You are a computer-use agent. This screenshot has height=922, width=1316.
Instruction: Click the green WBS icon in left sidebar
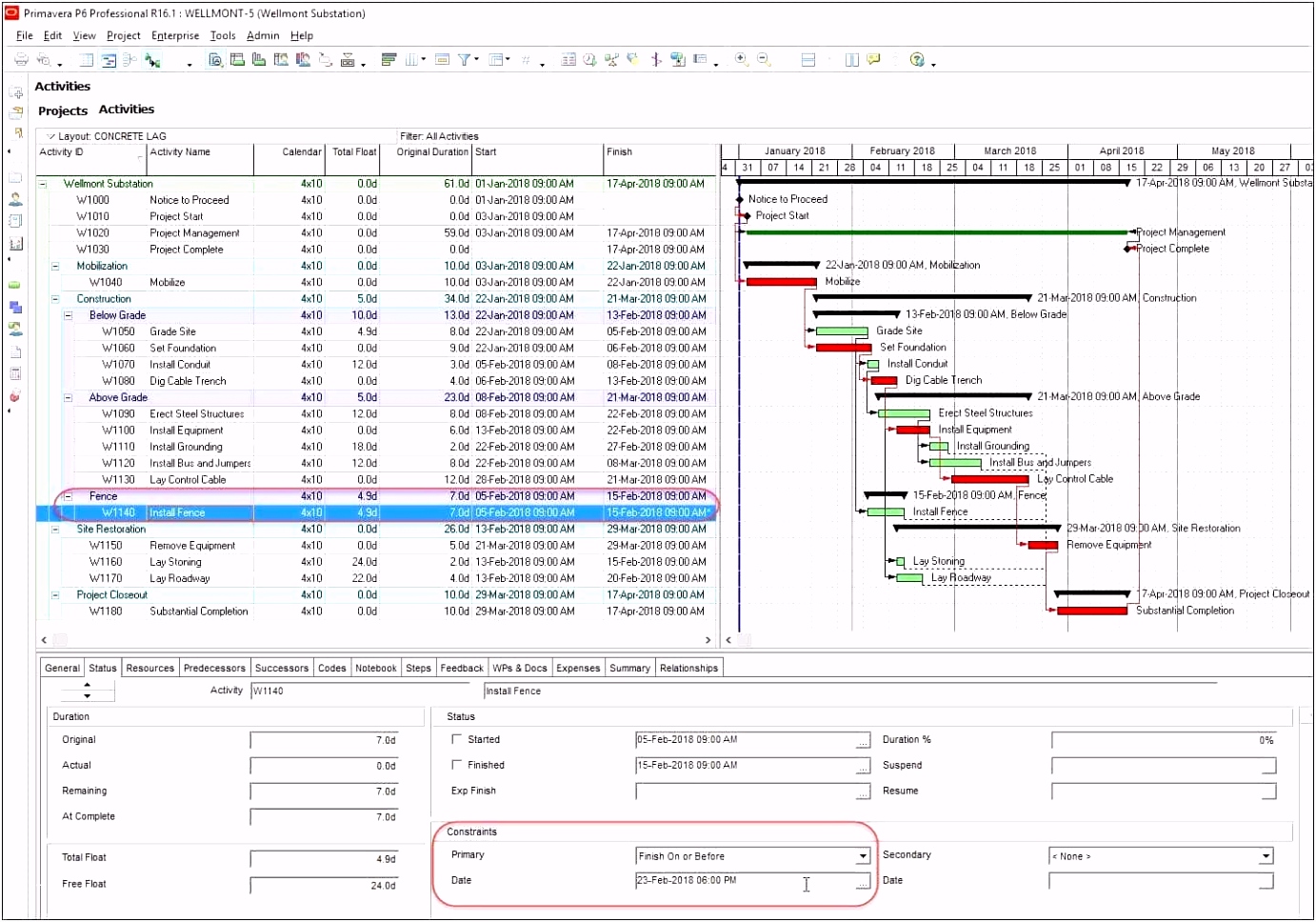[15, 285]
